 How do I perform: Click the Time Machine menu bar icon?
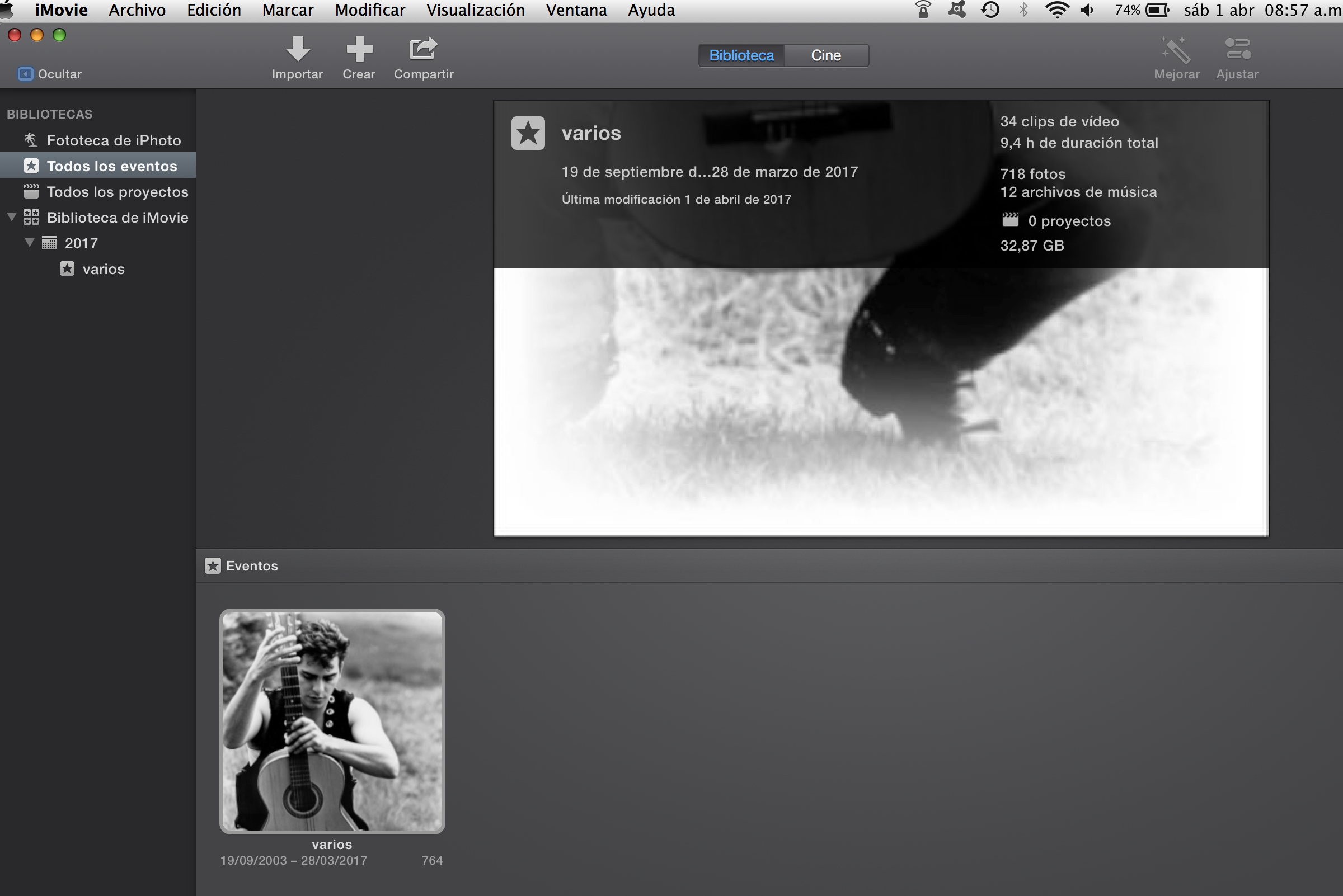point(990,10)
